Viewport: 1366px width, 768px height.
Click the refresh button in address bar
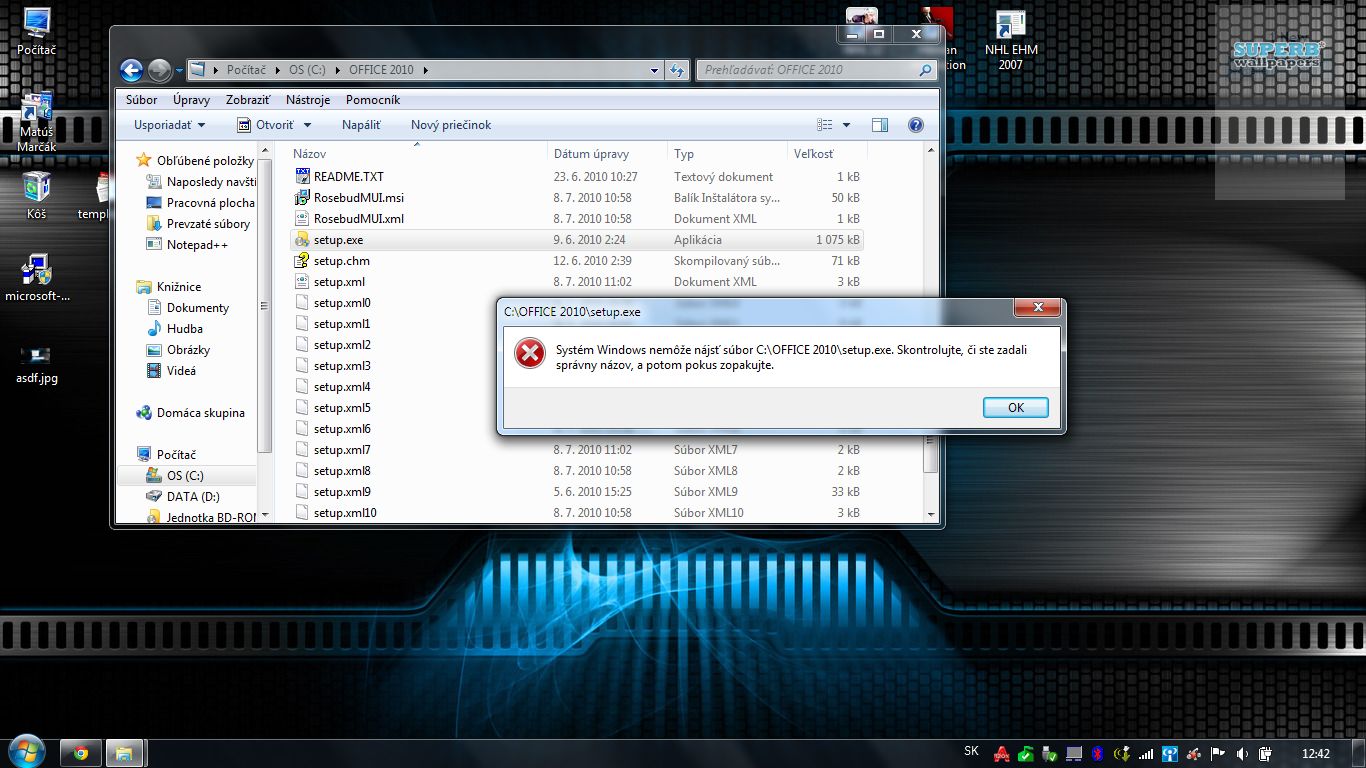click(677, 70)
